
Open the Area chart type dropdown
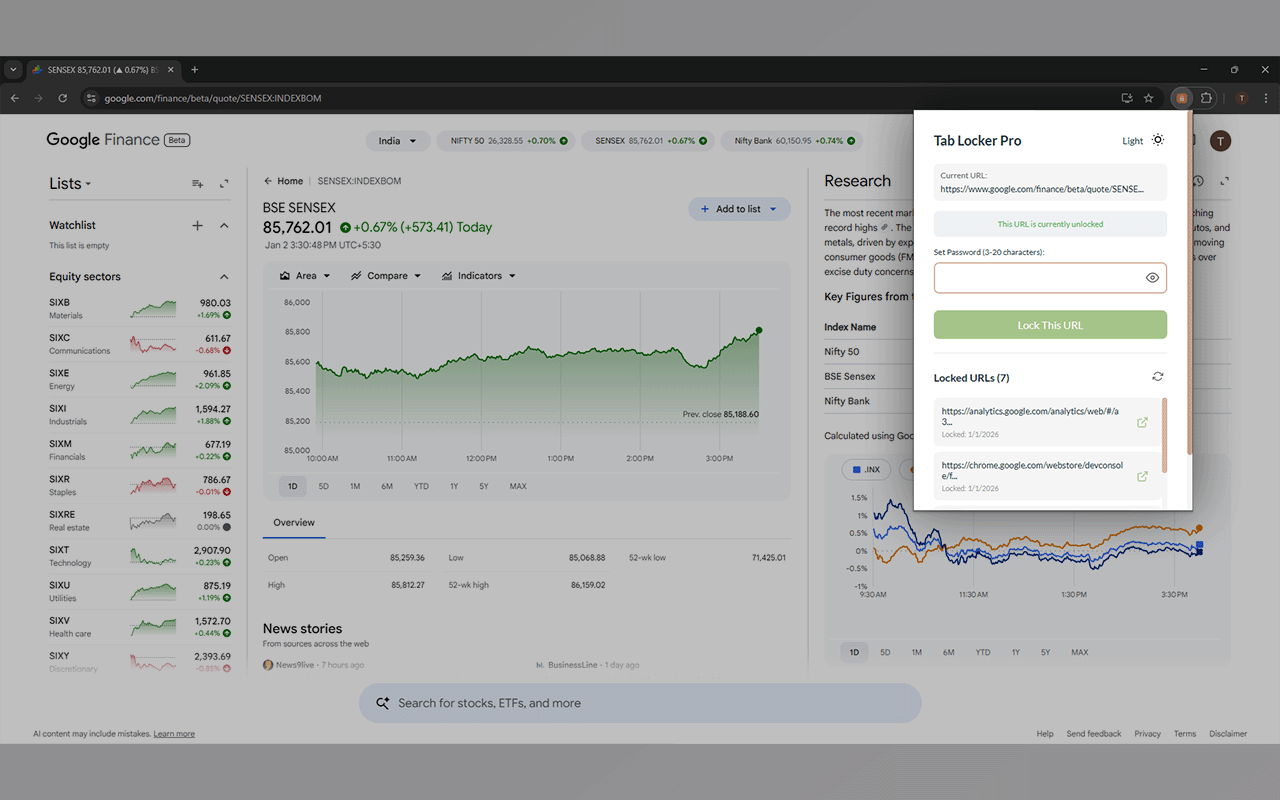305,276
